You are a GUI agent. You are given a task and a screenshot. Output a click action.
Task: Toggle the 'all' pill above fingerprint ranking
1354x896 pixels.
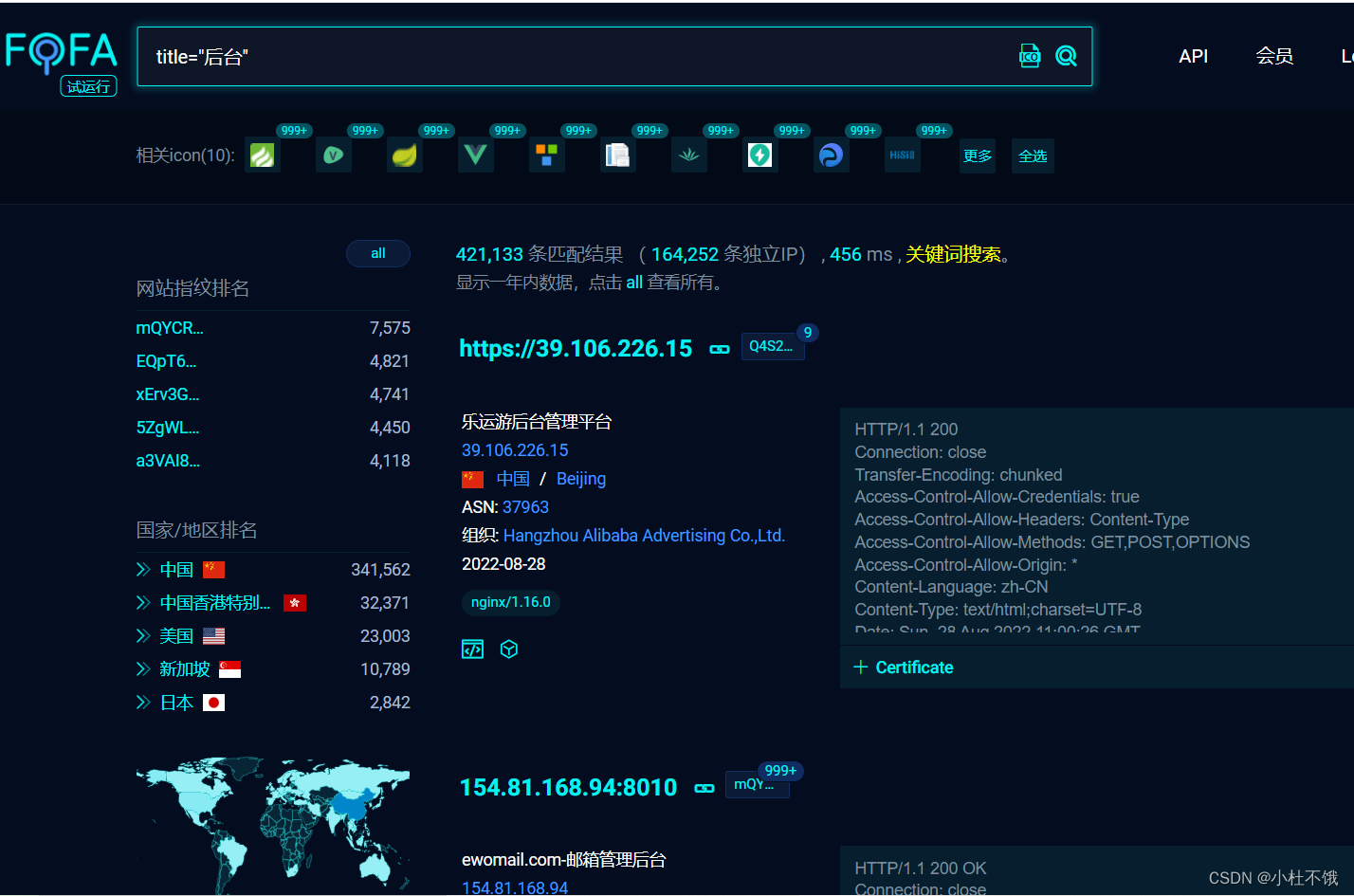pos(378,253)
